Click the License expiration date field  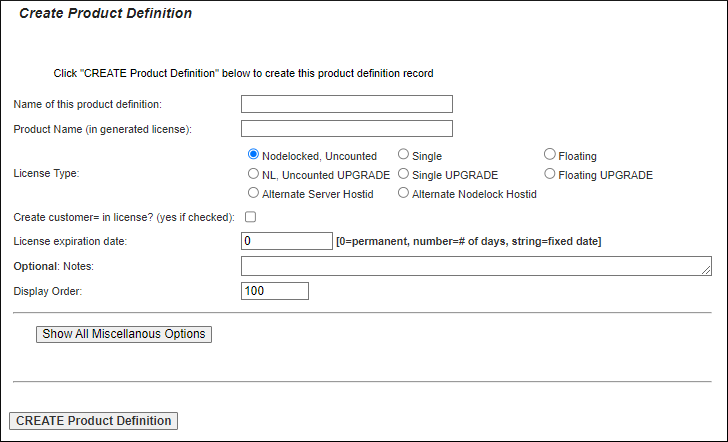[x=287, y=241]
